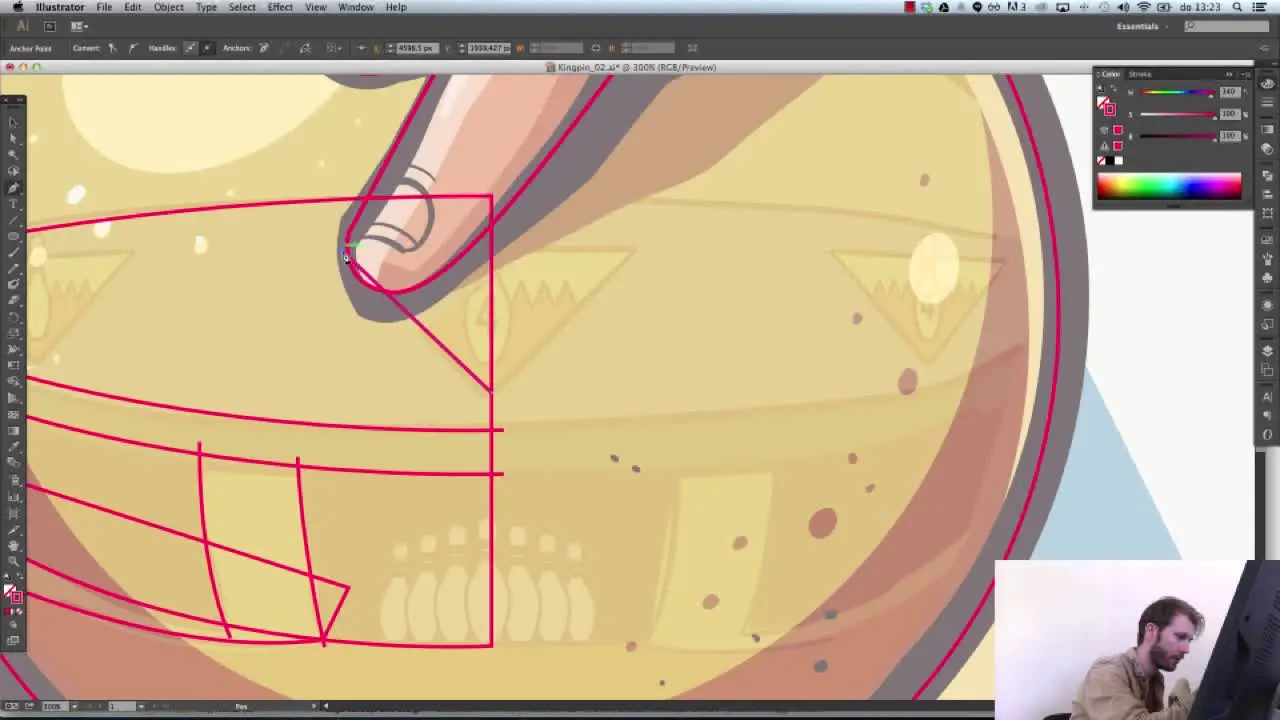Image resolution: width=1280 pixels, height=720 pixels.
Task: Select the Zoom tool
Action: coord(14,562)
